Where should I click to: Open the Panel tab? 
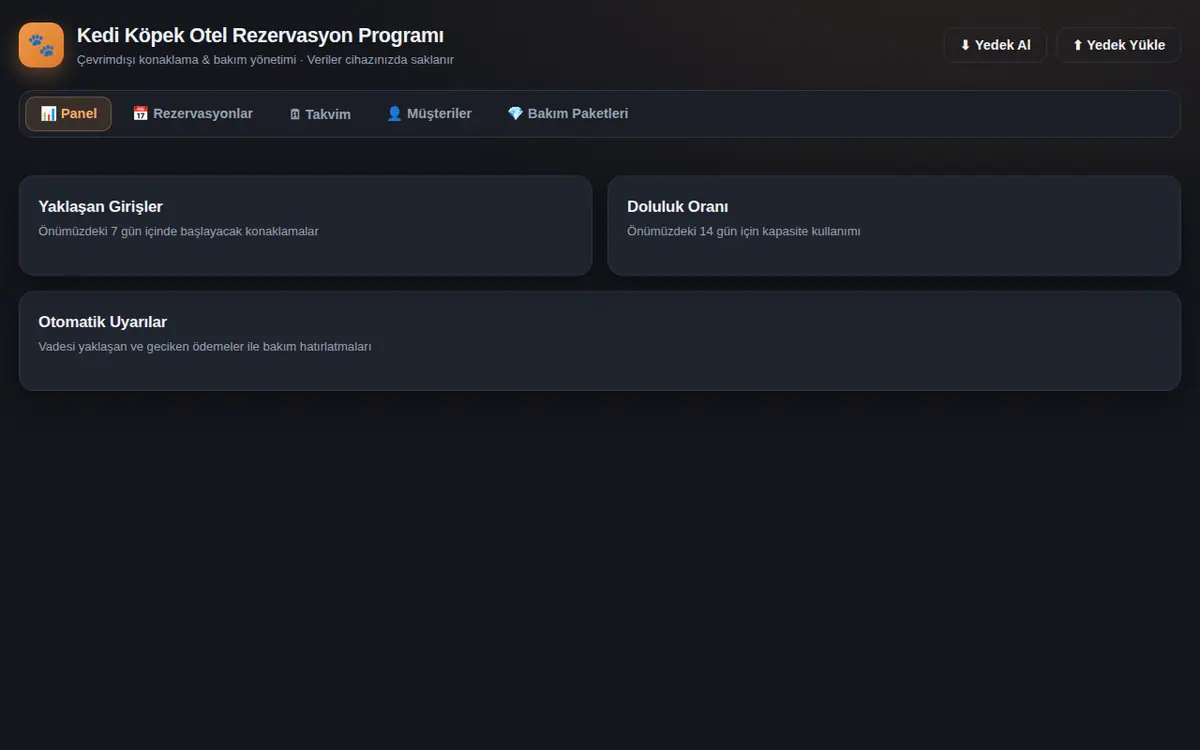(68, 114)
